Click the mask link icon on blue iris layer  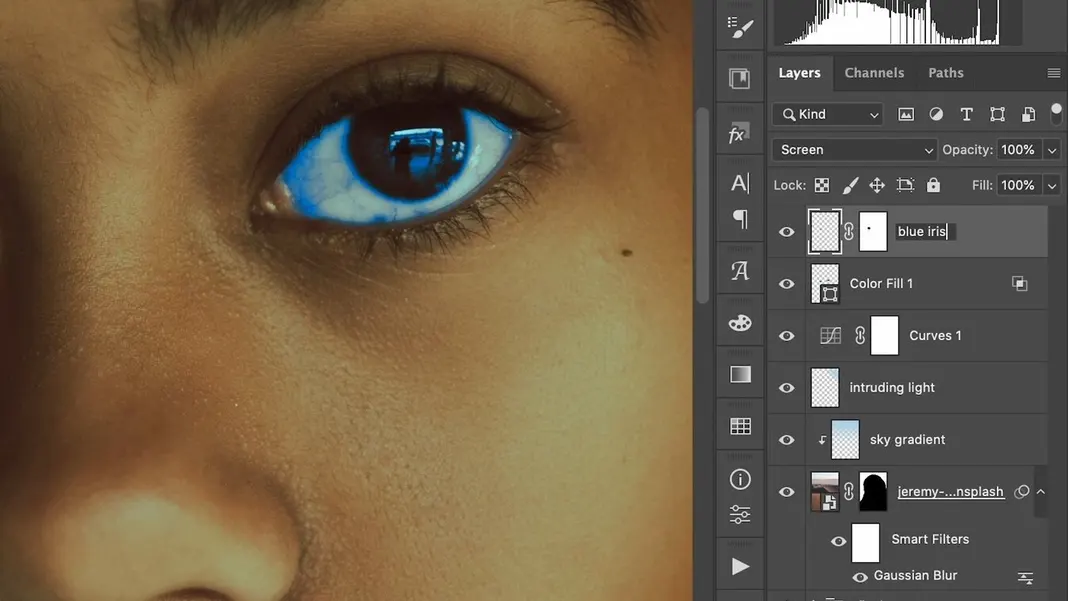(849, 232)
